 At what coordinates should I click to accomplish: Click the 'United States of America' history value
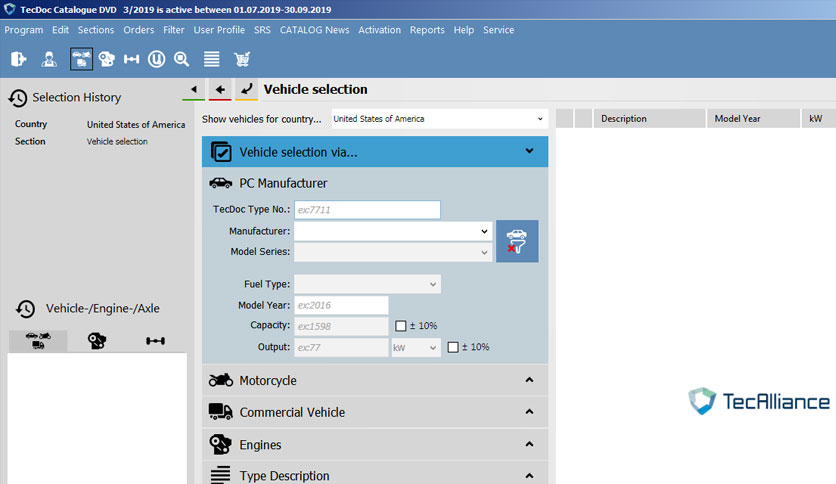click(136, 124)
